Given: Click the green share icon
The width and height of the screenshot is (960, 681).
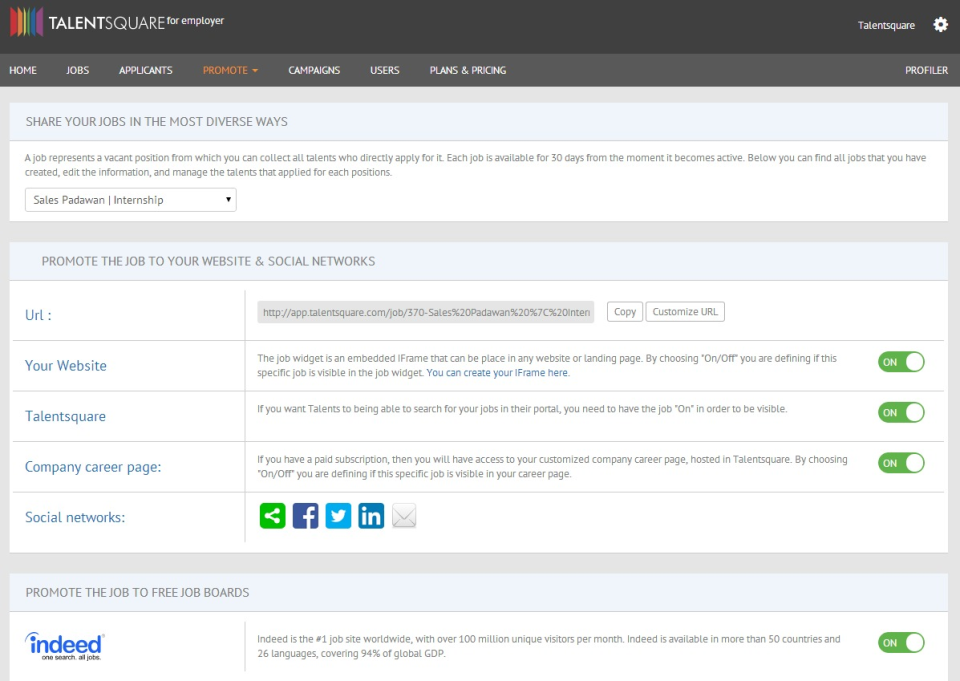Looking at the screenshot, I should click(x=272, y=516).
